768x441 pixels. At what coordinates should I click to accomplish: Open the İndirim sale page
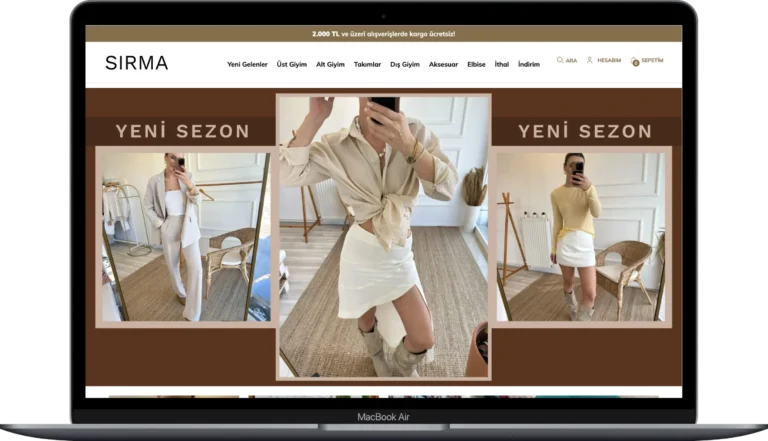pyautogui.click(x=529, y=64)
